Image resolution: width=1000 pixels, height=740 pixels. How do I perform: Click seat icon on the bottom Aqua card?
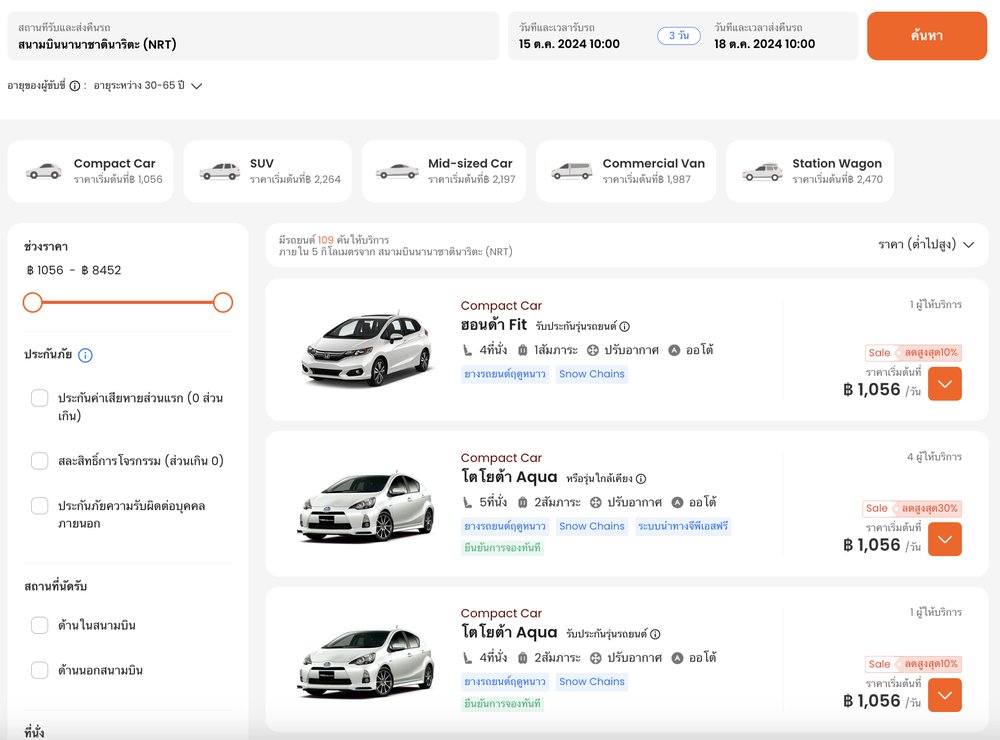467,658
